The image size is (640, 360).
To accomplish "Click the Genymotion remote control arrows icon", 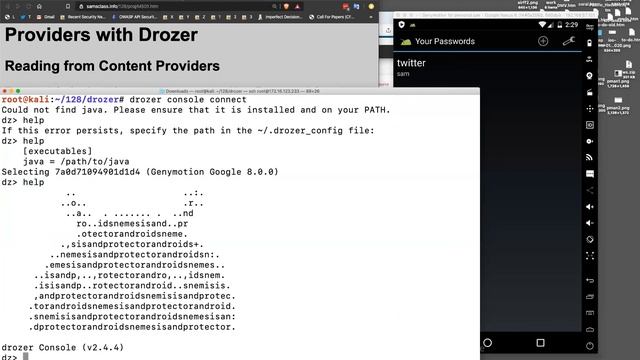I will [589, 109].
